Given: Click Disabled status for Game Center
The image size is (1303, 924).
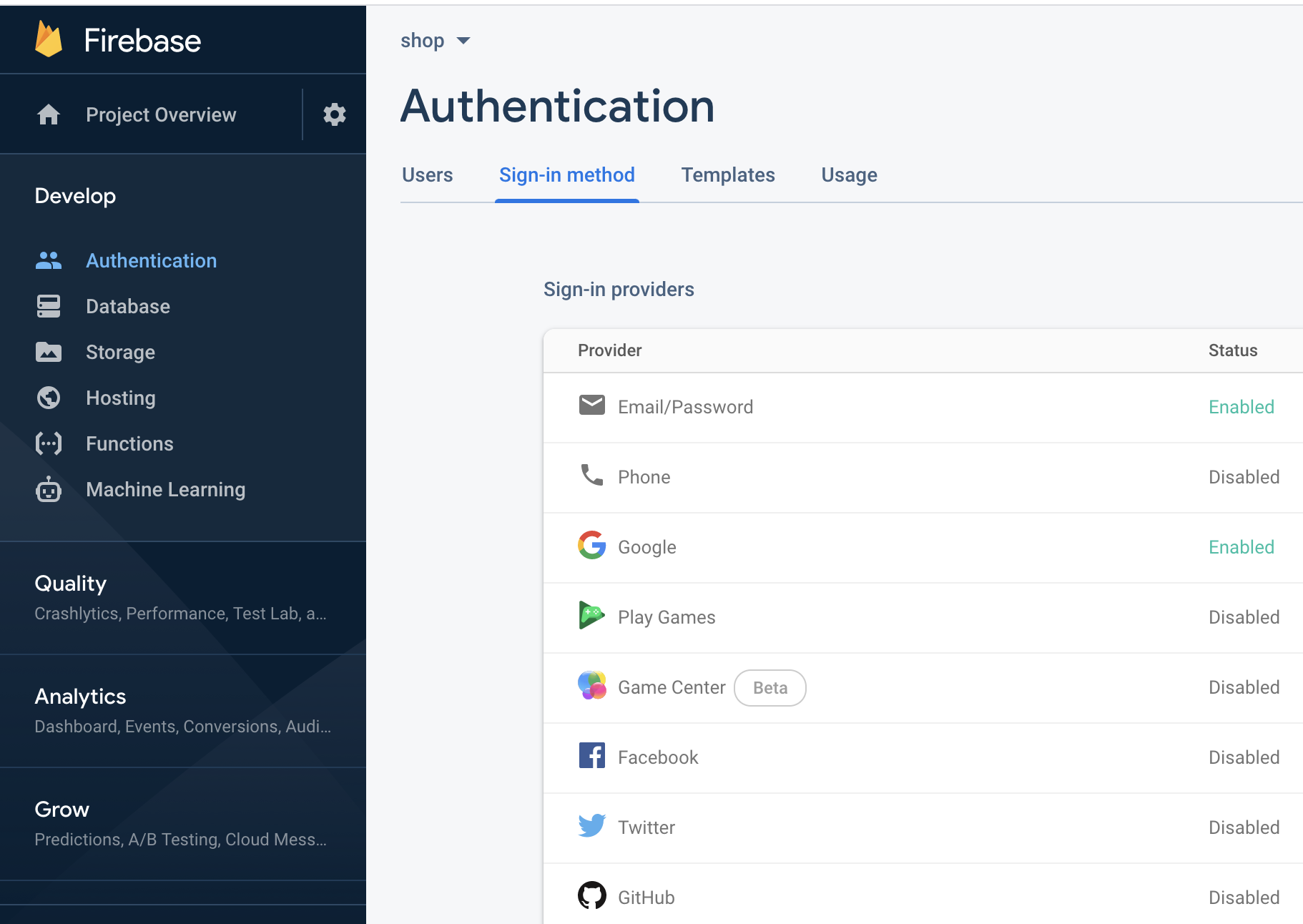Looking at the screenshot, I should (x=1244, y=687).
